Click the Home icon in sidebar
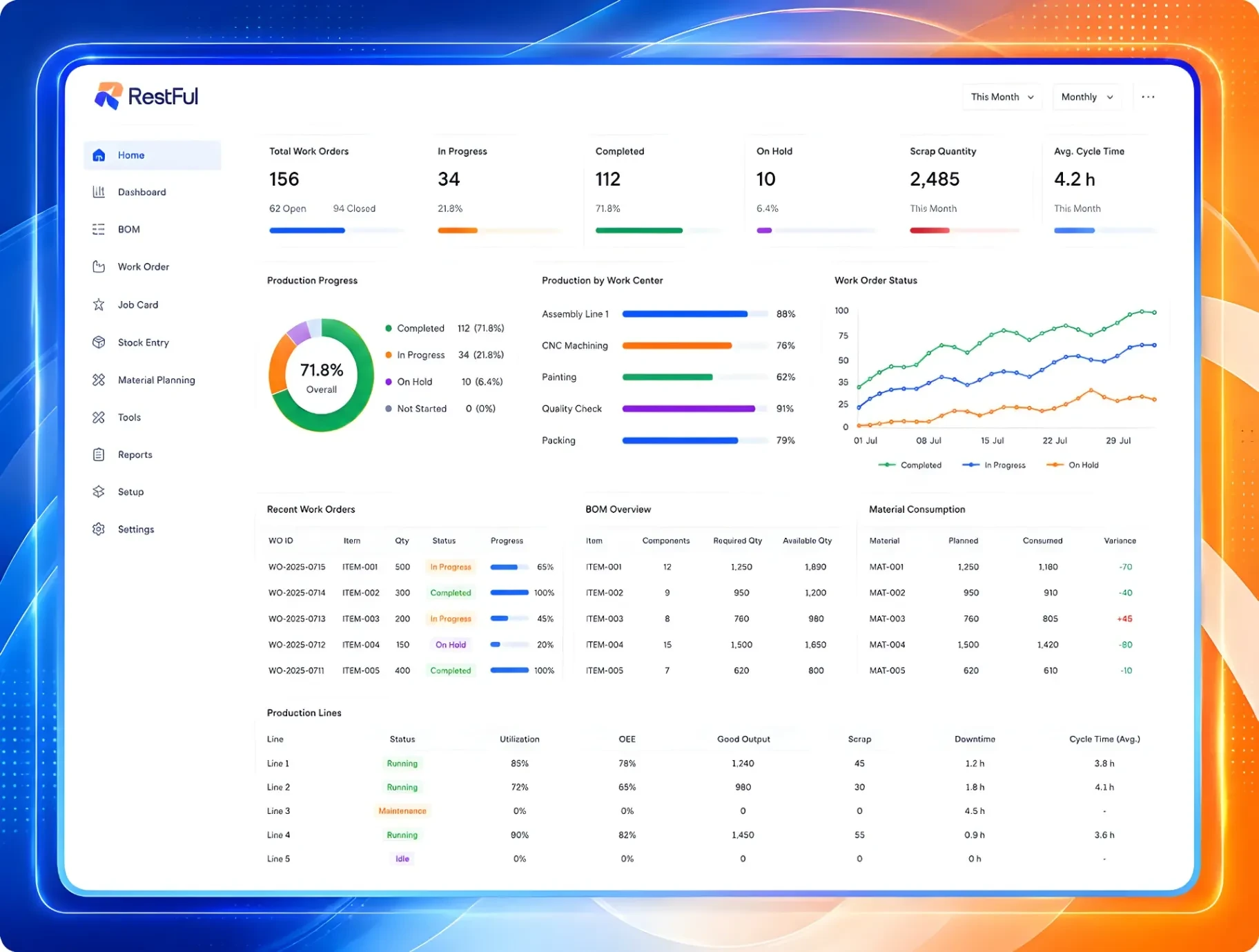 coord(99,155)
